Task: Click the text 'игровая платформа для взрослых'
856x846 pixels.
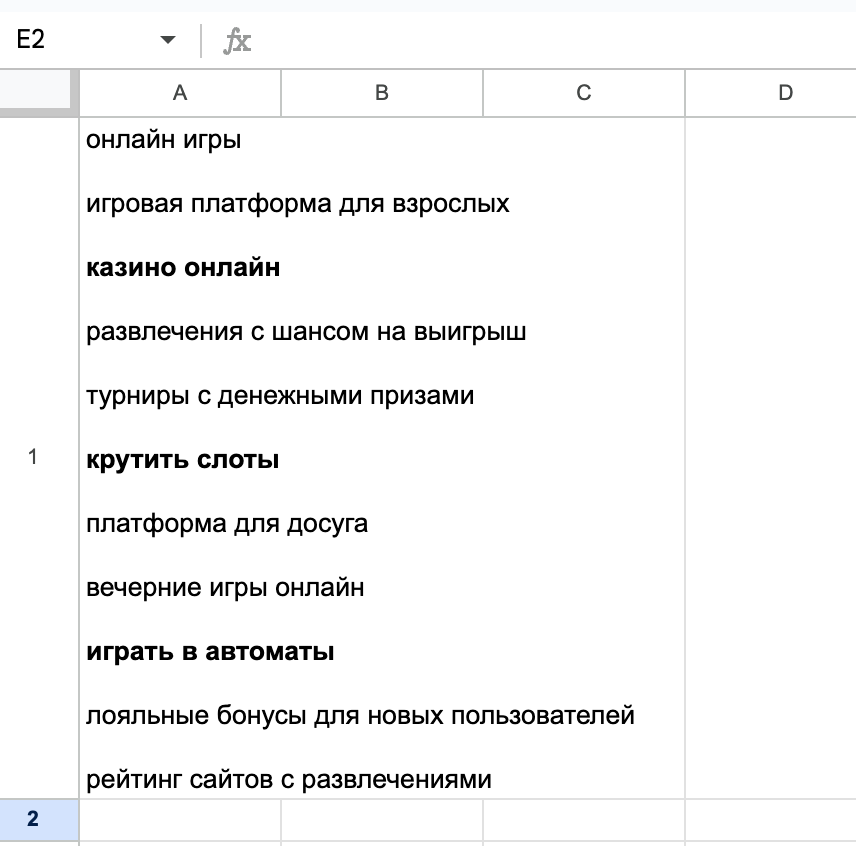Action: [298, 204]
